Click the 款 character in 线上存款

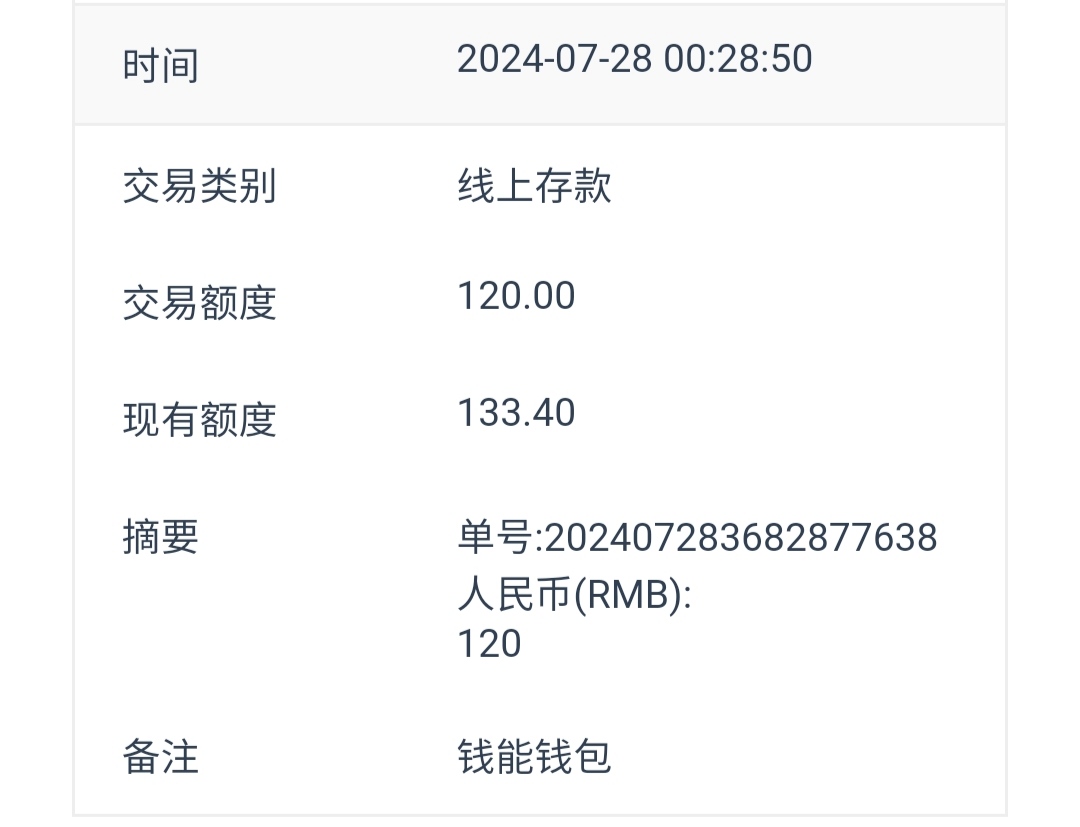592,187
